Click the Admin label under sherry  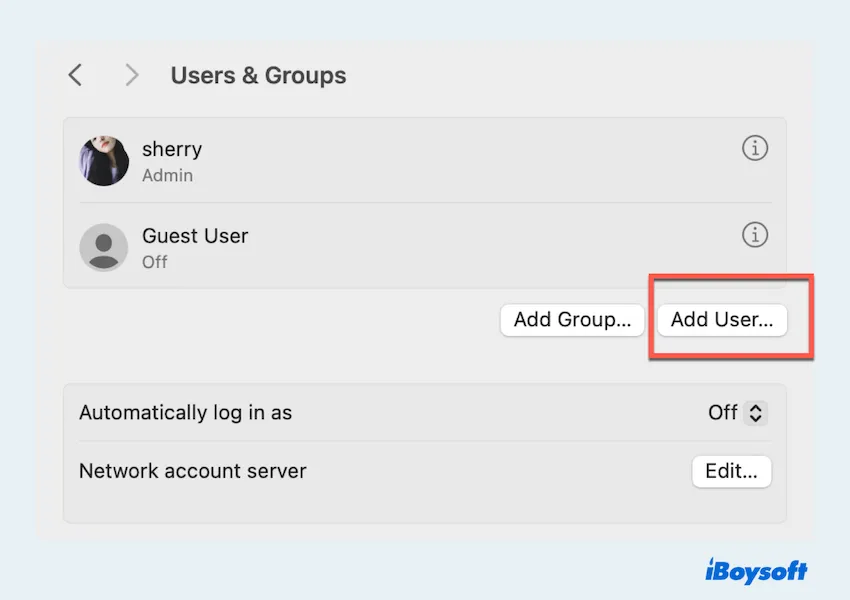168,176
